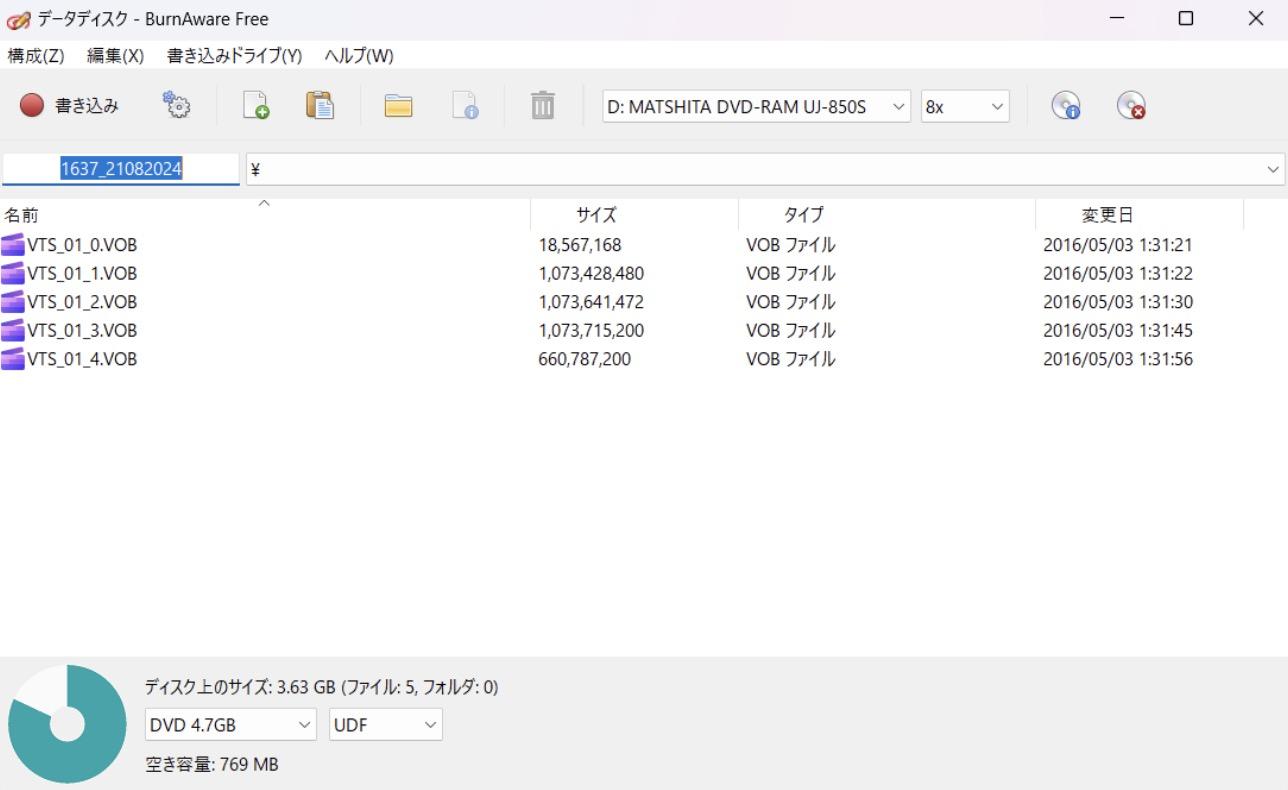
Task: Open the ヘルプ(W) menu
Action: [359, 55]
